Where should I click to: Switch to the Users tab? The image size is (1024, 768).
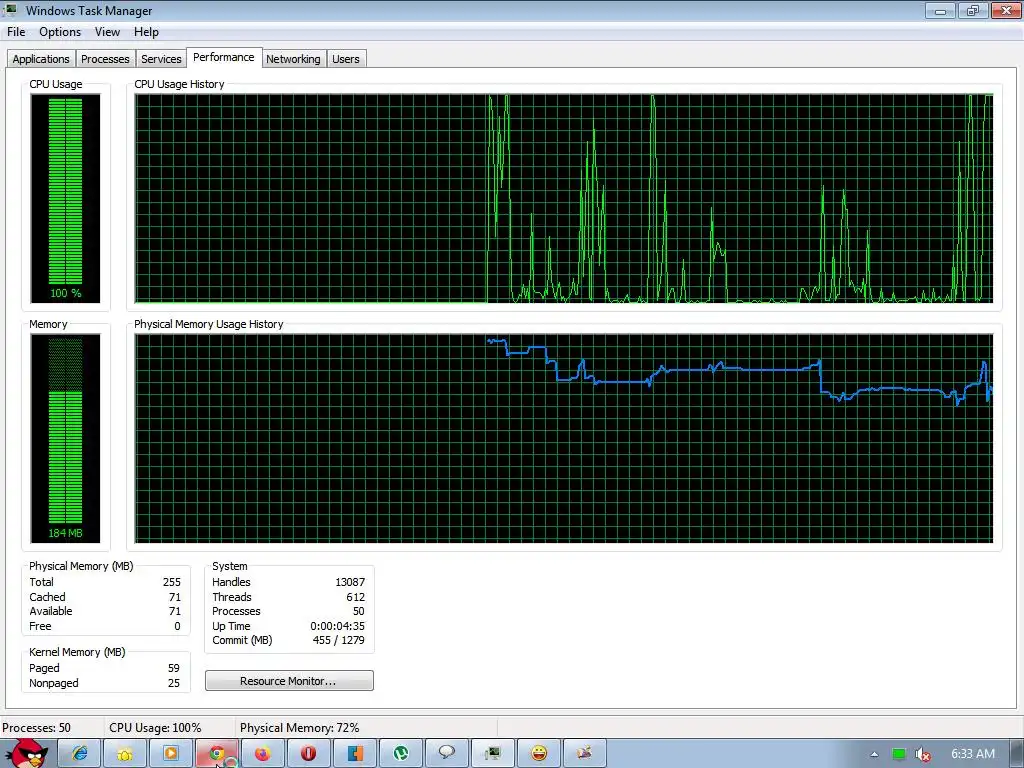pyautogui.click(x=345, y=59)
